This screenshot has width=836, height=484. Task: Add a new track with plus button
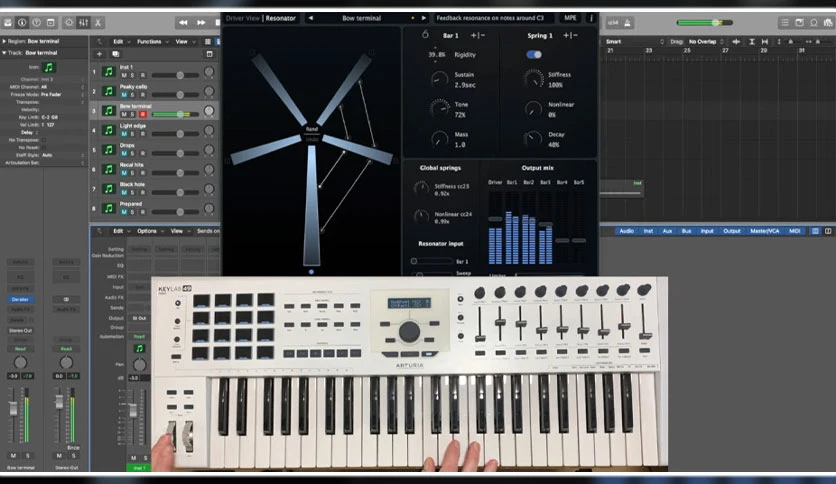point(99,54)
